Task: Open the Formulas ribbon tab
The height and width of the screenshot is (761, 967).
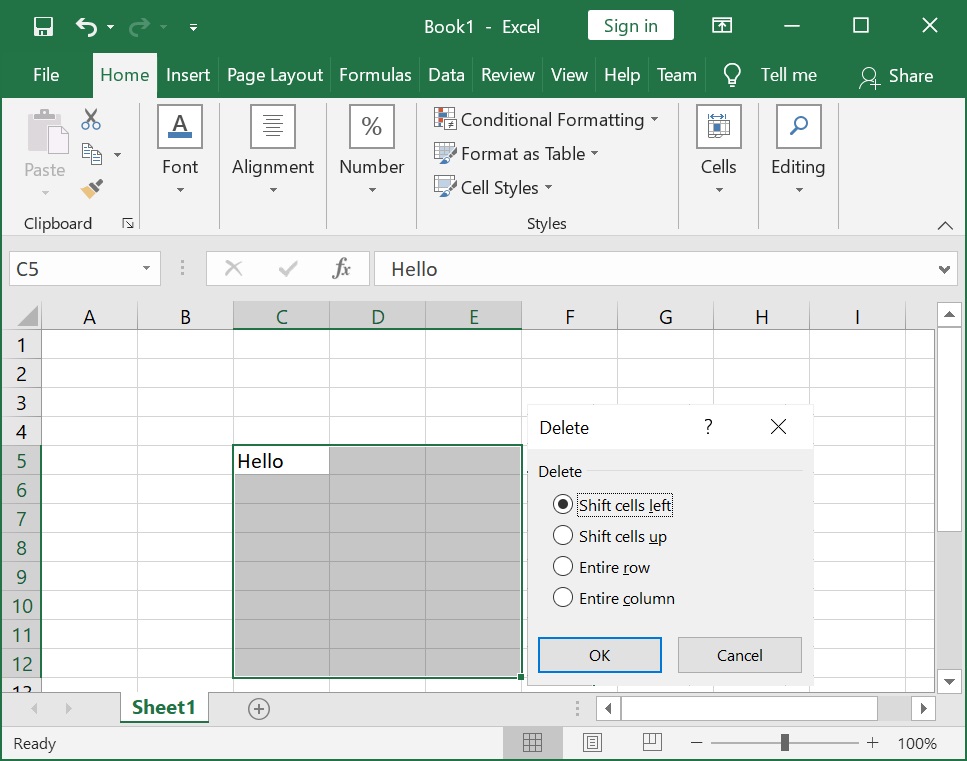Action: click(375, 75)
